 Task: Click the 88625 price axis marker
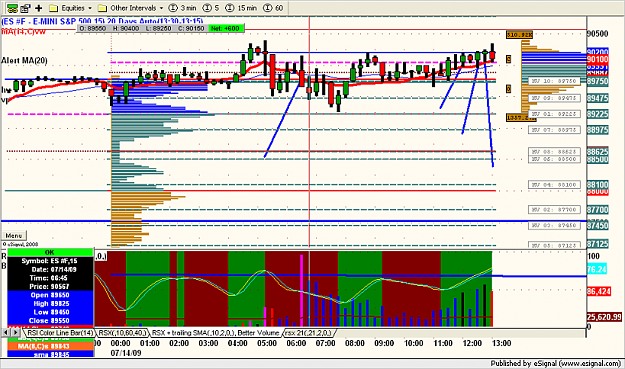pos(597,152)
